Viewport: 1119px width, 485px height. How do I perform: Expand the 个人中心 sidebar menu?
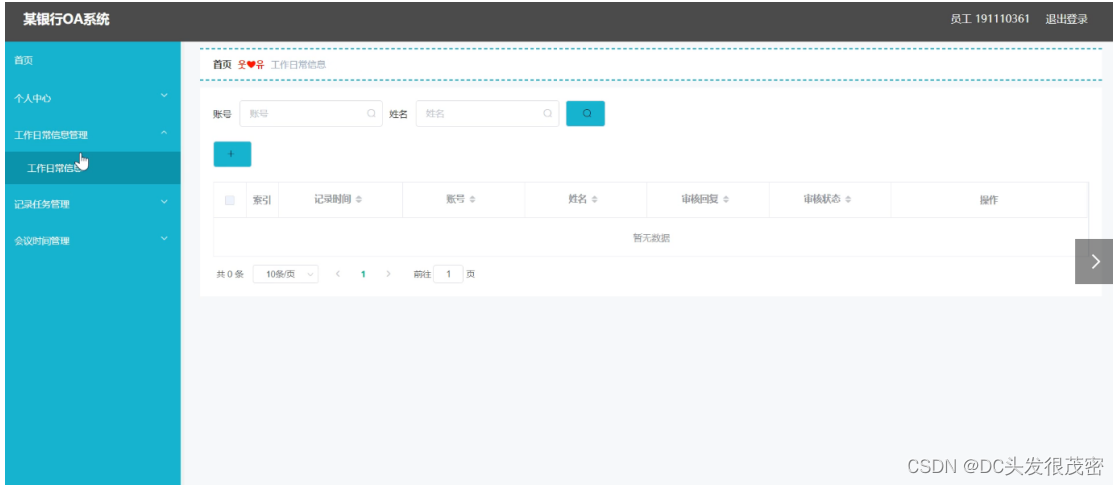(93, 98)
